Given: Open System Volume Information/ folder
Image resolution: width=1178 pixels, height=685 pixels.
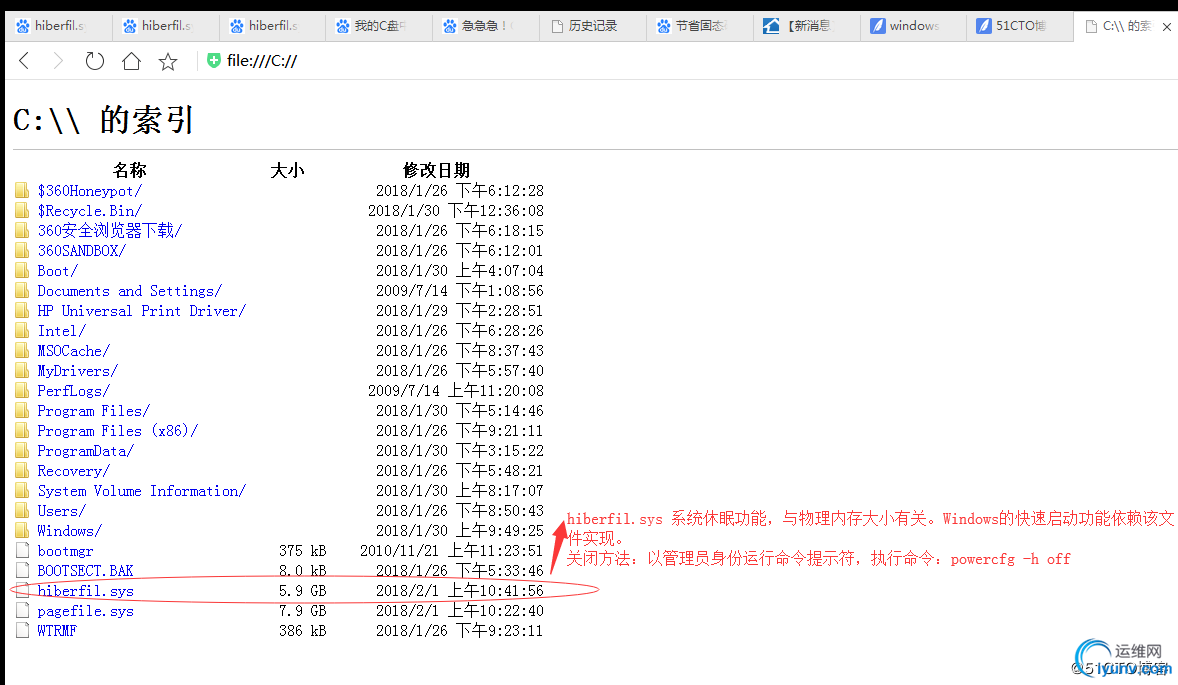Looking at the screenshot, I should coord(142,491).
